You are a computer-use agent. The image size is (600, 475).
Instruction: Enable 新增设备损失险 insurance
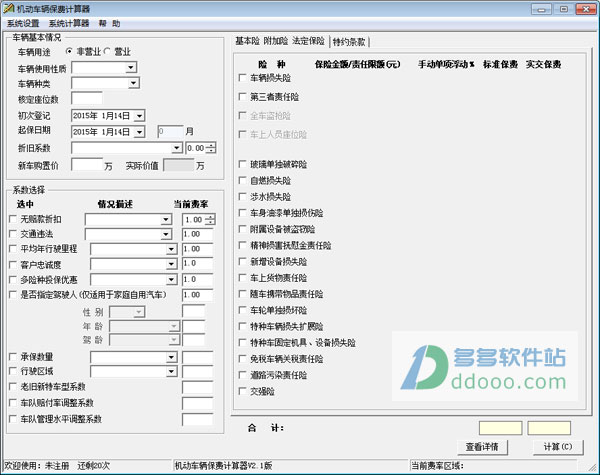pos(242,261)
